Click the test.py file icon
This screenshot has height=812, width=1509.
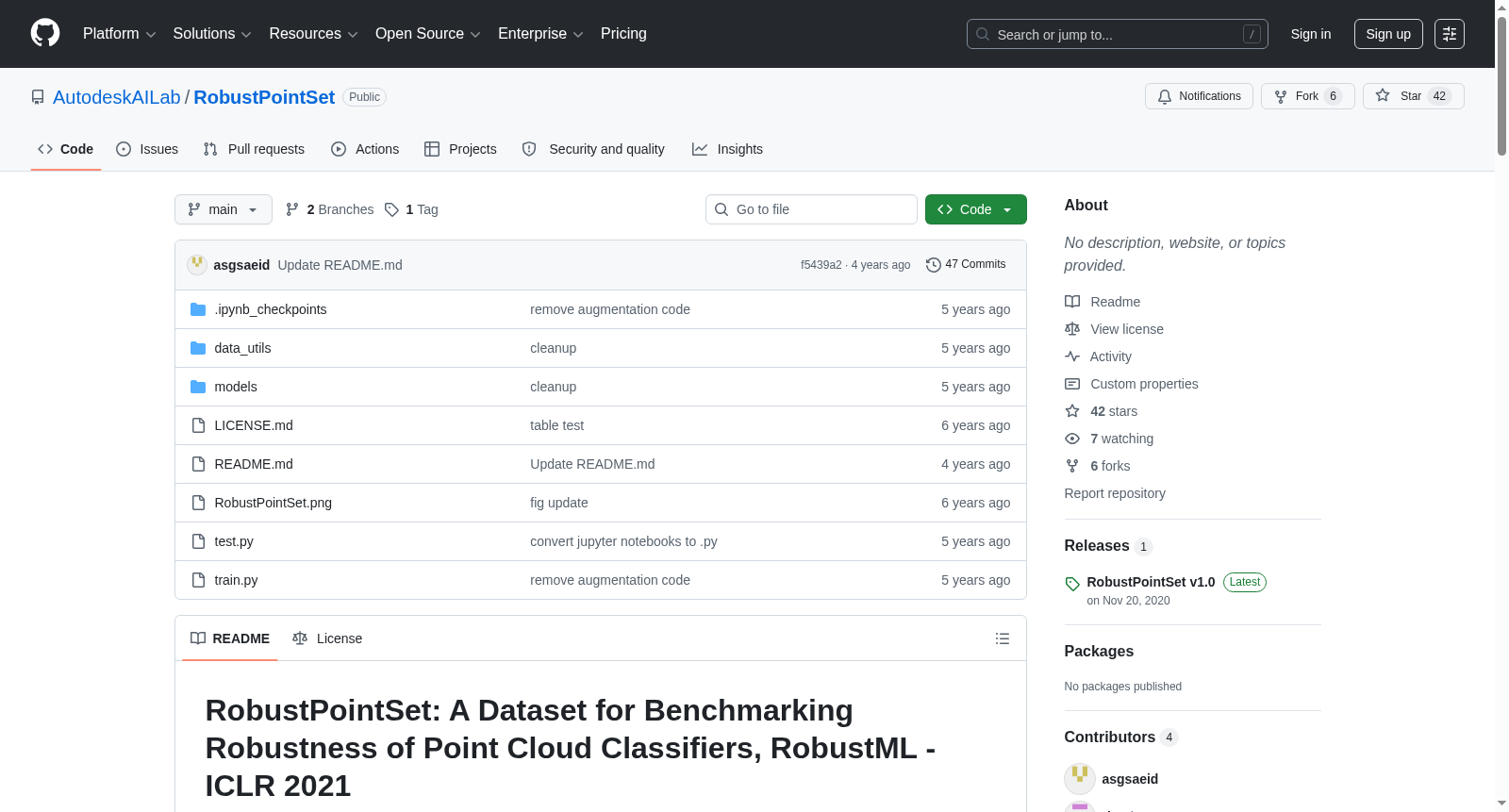click(198, 541)
